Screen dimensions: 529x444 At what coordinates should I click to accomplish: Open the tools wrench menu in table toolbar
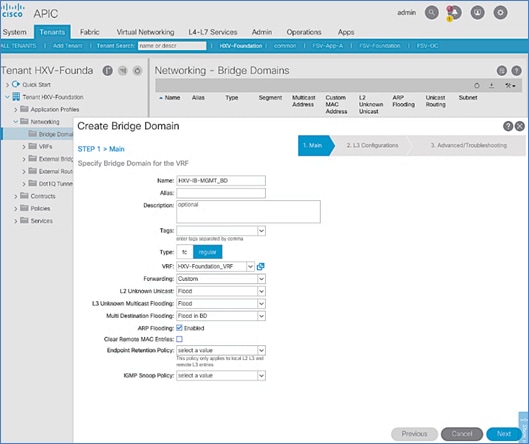[510, 86]
